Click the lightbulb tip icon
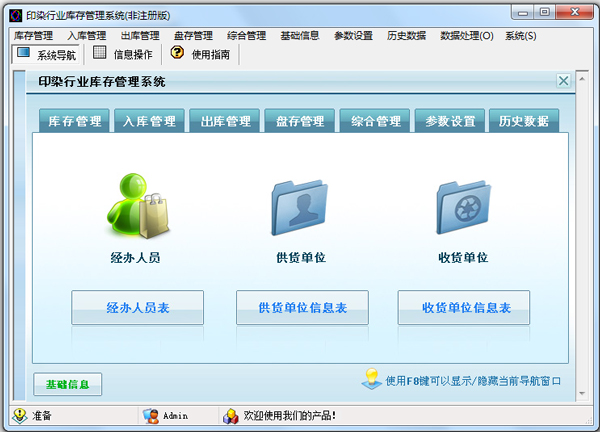Screen dimensions: 600x432 point(370,379)
